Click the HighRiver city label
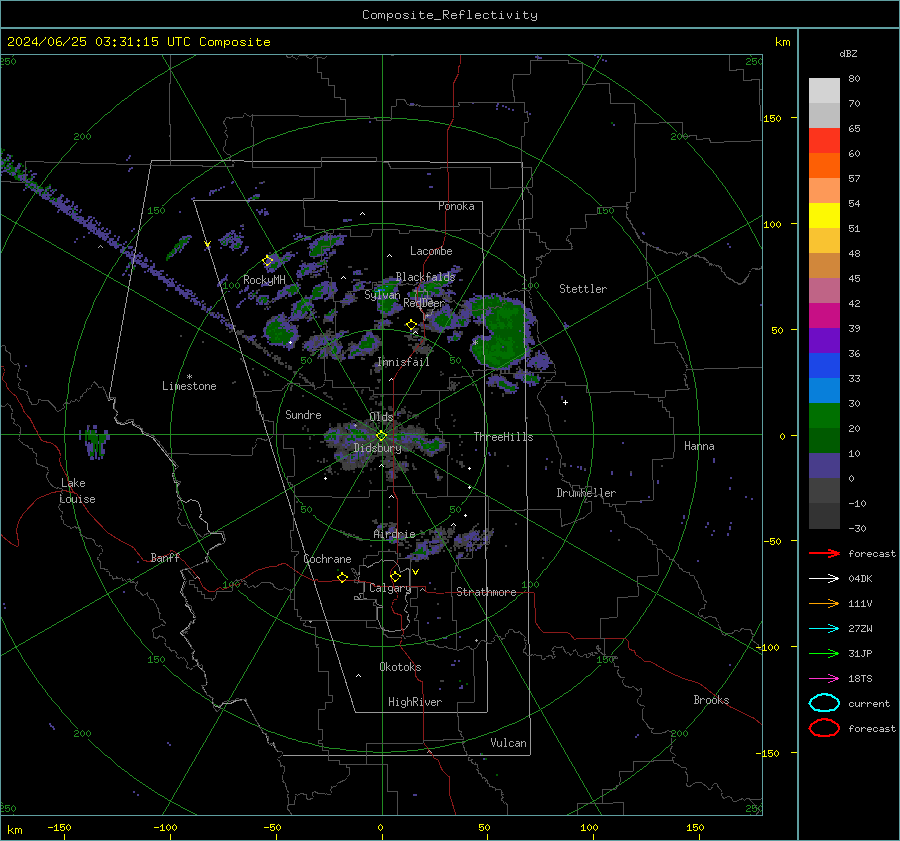900x841 pixels. pos(415,702)
